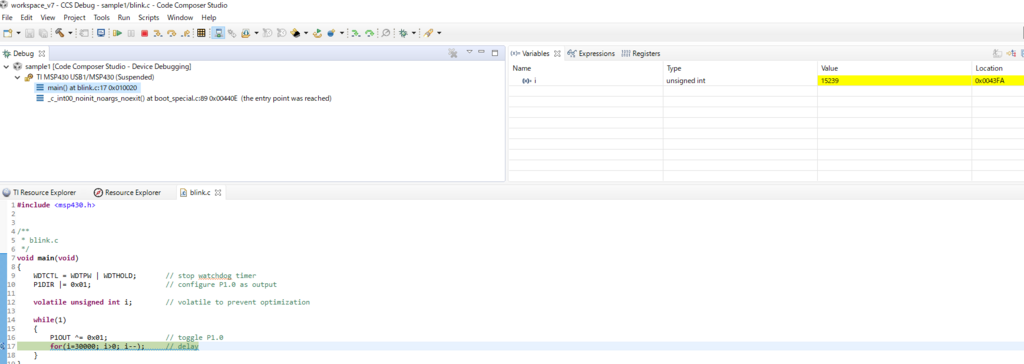The image size is (1024, 364).
Task: Click the chain link toolbar icon
Action: click(x=232, y=33)
